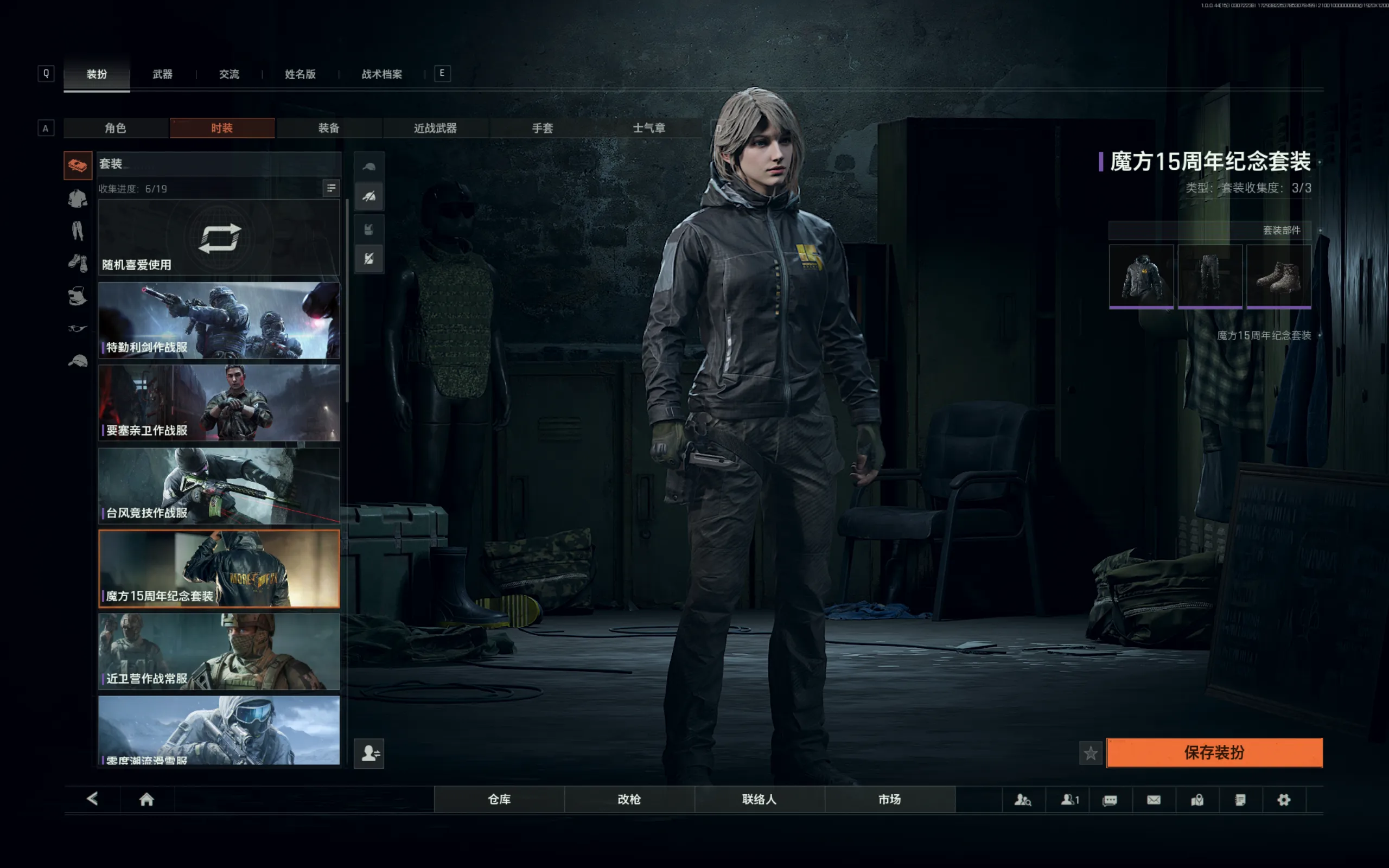Switch to the 武器 tab
The height and width of the screenshot is (868, 1389).
pyautogui.click(x=162, y=74)
